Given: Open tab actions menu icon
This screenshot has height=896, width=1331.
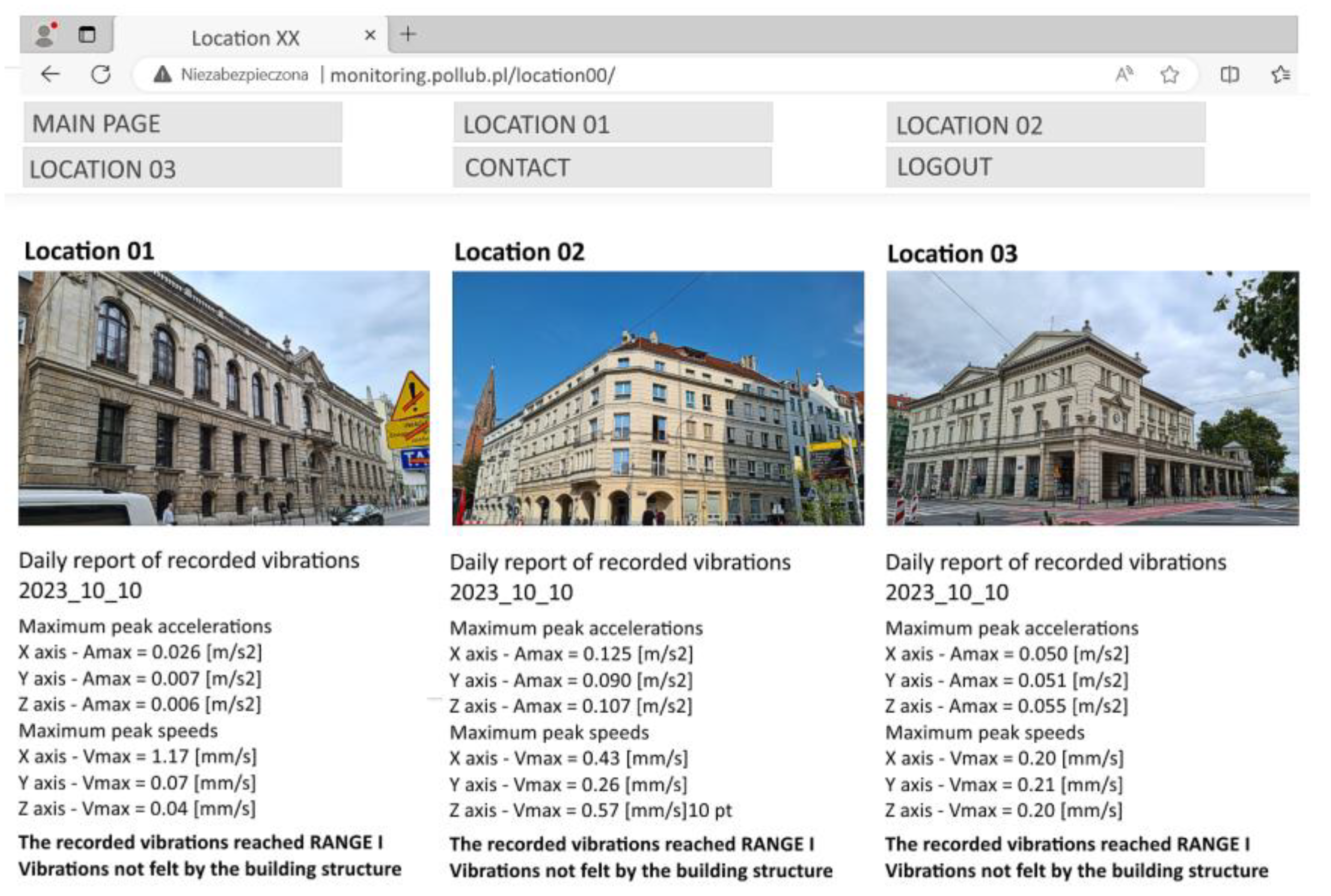Looking at the screenshot, I should (87, 35).
